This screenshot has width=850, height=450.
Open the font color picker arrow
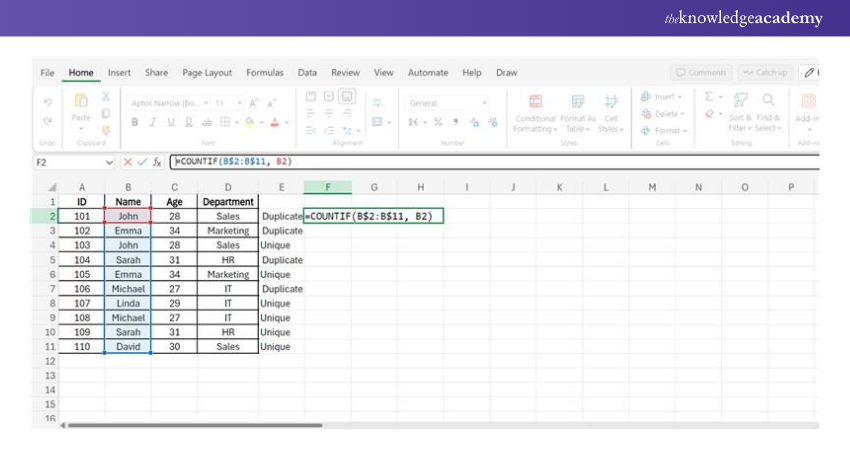[288, 122]
